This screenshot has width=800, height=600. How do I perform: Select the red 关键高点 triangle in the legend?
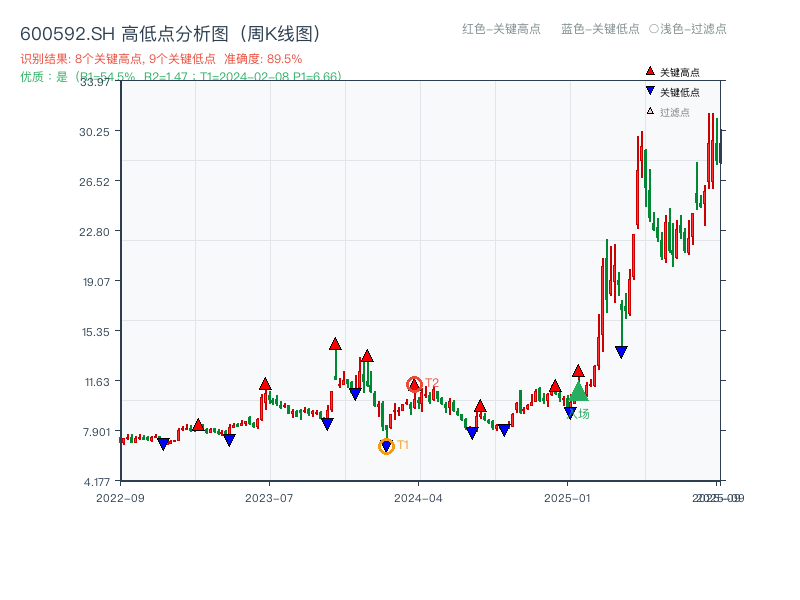point(650,71)
